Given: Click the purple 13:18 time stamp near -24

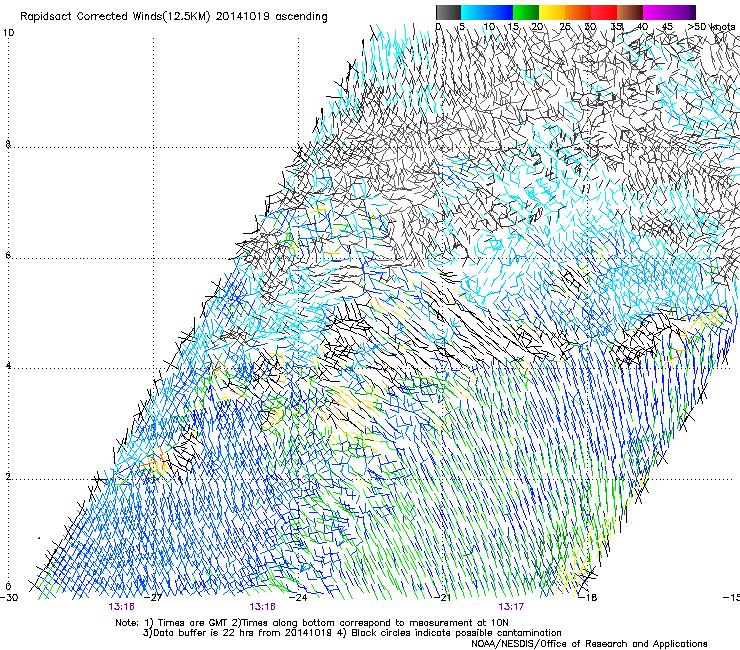Looking at the screenshot, I should (x=262, y=607).
